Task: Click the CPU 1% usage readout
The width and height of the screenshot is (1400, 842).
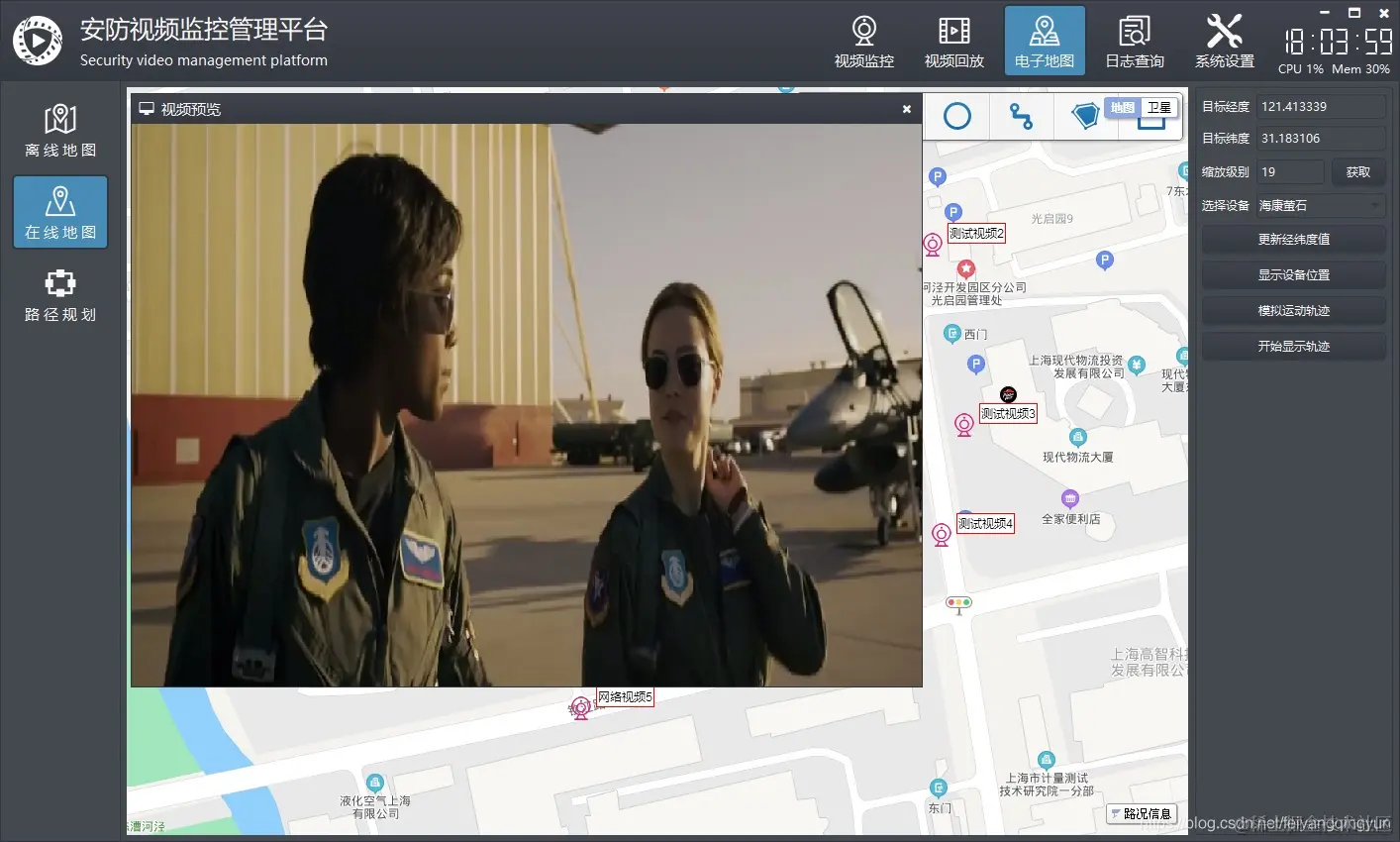Action: pyautogui.click(x=1301, y=69)
